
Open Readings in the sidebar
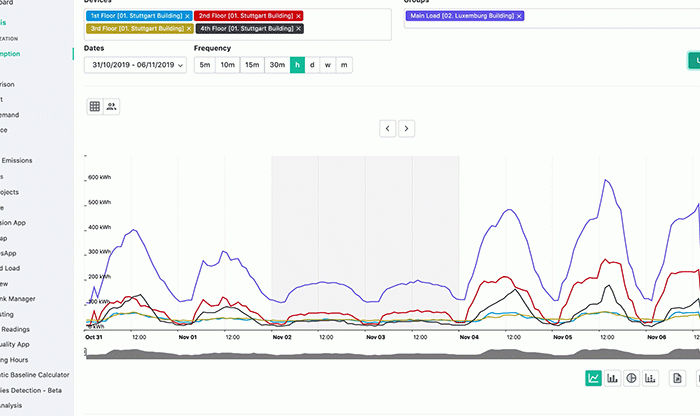click(x=15, y=329)
